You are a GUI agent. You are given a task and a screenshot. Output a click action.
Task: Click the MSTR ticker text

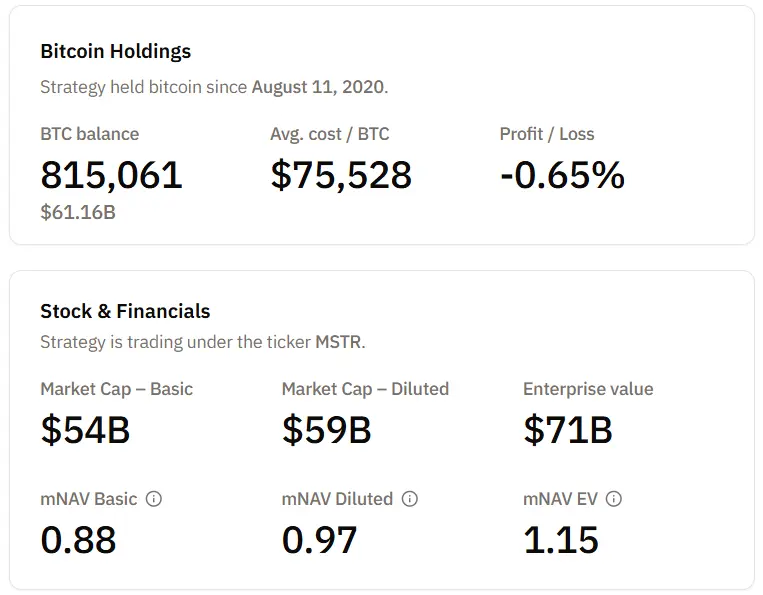tap(338, 342)
